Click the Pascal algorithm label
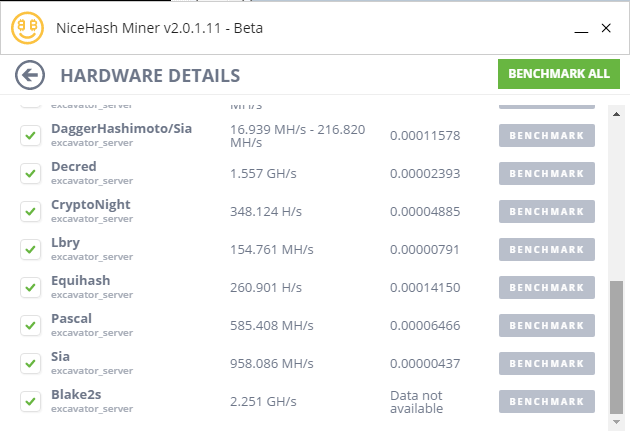 coord(71,319)
